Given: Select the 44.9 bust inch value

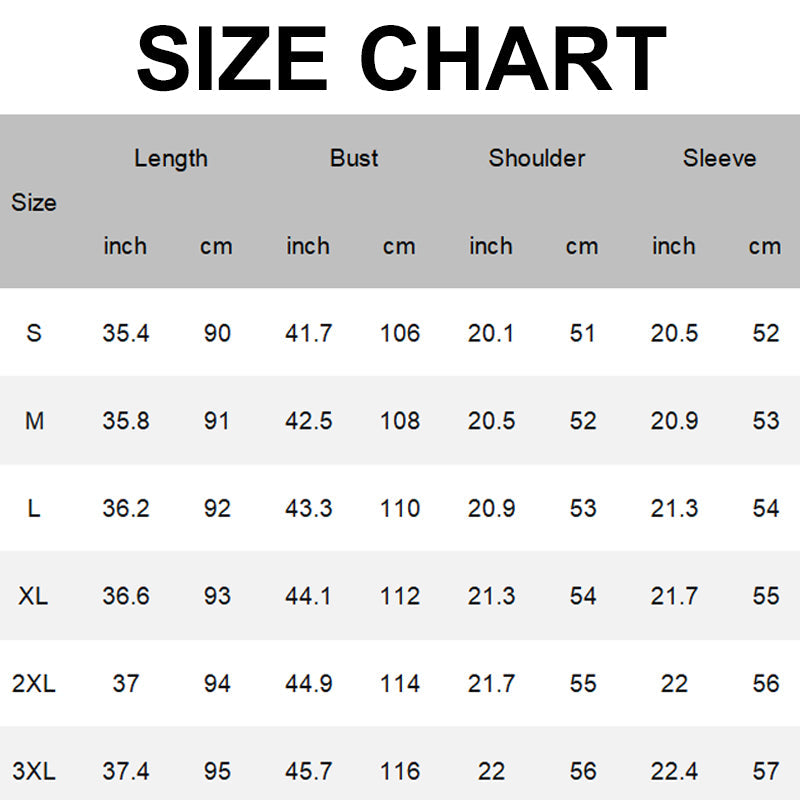Looking at the screenshot, I should [308, 684].
